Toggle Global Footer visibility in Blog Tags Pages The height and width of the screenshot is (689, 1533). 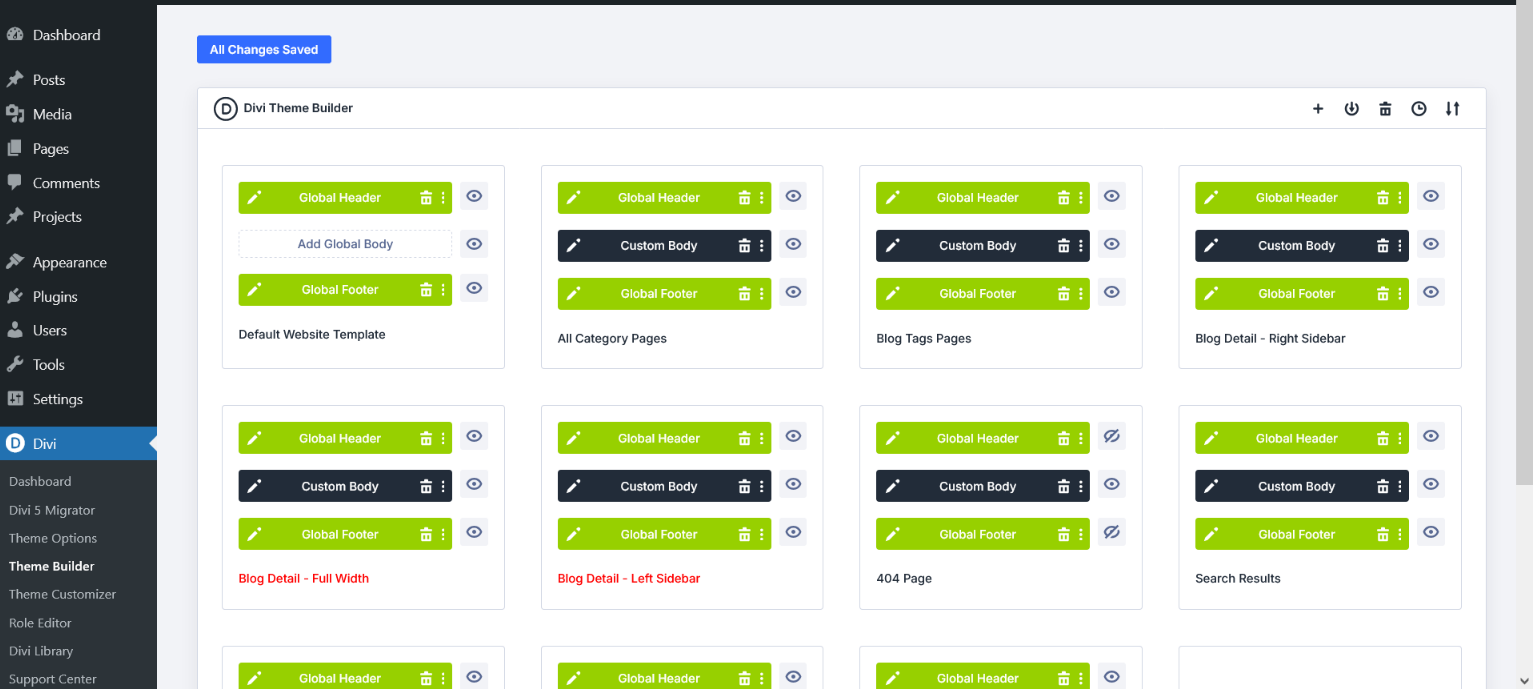tap(1112, 292)
